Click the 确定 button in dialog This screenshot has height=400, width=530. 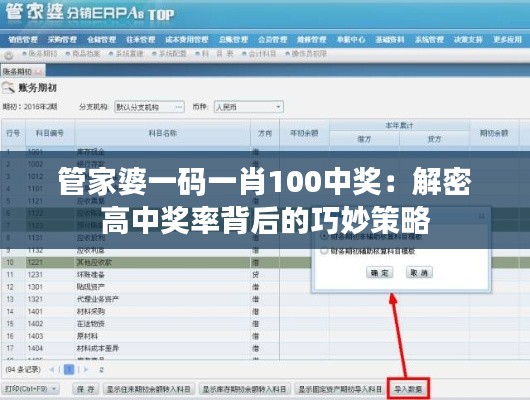[x=380, y=273]
